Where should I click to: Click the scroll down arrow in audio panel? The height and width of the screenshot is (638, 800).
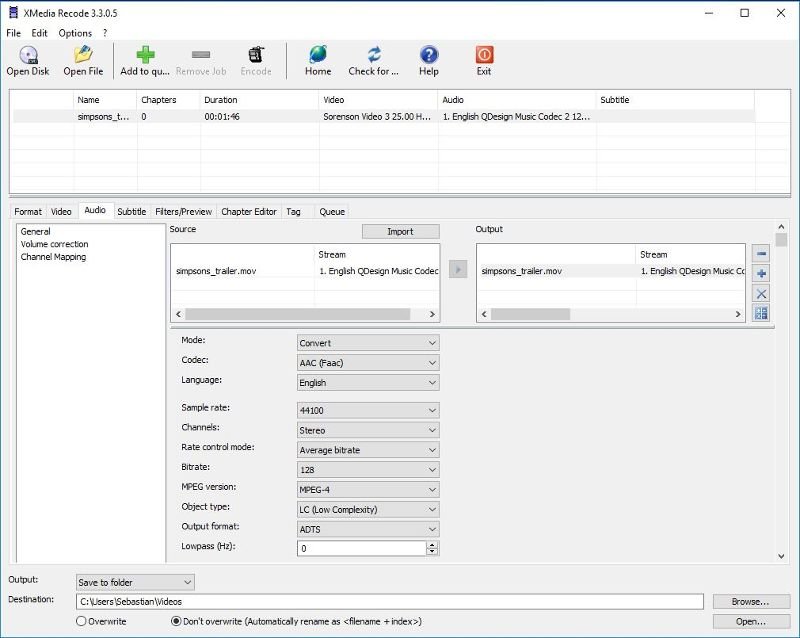(x=781, y=556)
